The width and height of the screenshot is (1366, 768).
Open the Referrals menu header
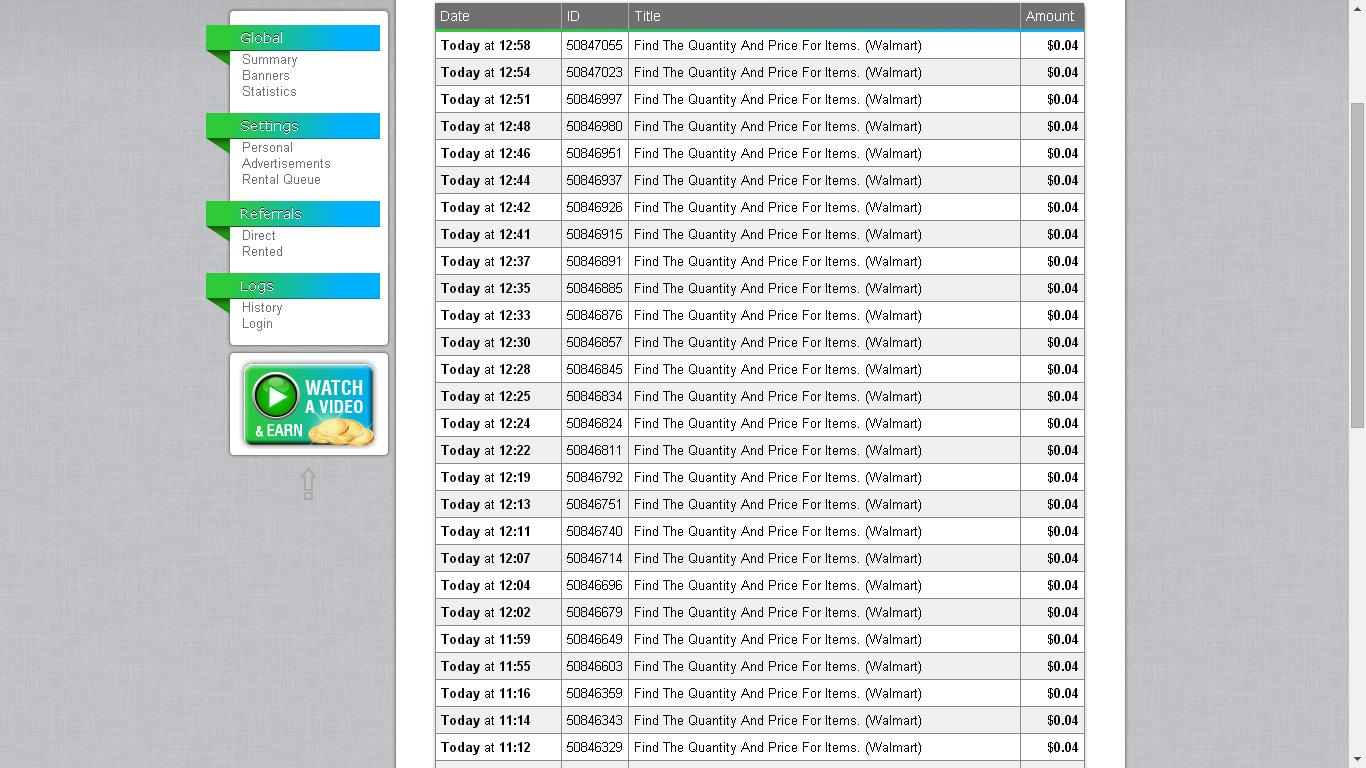[x=293, y=214]
